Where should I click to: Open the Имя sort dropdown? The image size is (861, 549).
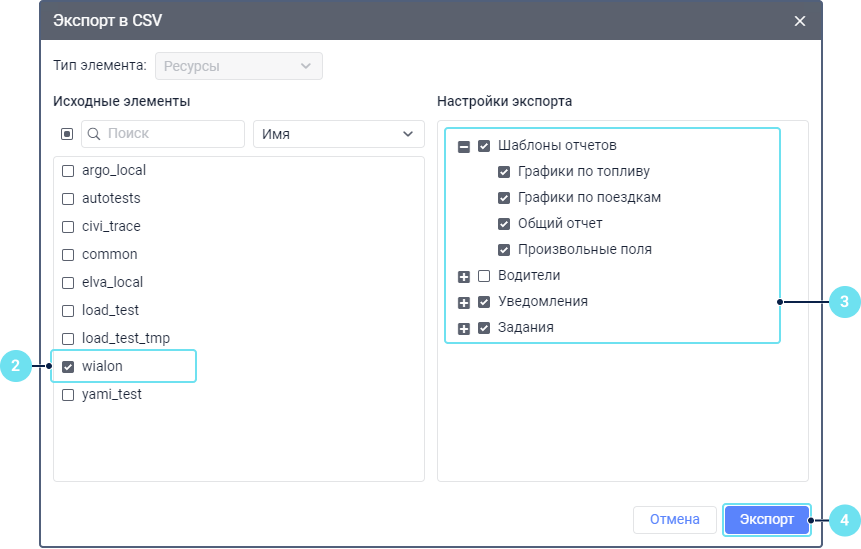point(338,134)
